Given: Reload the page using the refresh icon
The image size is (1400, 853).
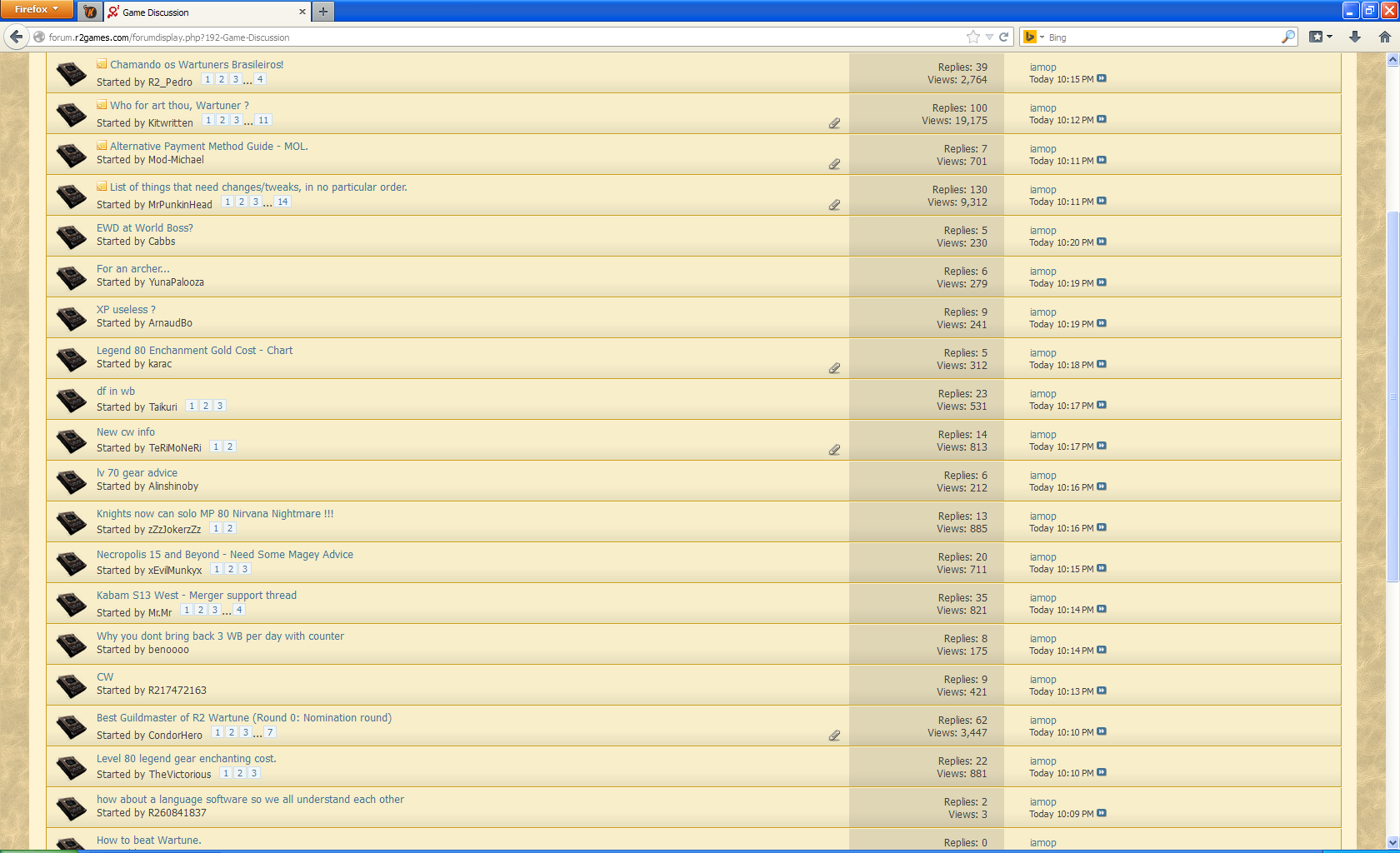Looking at the screenshot, I should click(x=1004, y=37).
